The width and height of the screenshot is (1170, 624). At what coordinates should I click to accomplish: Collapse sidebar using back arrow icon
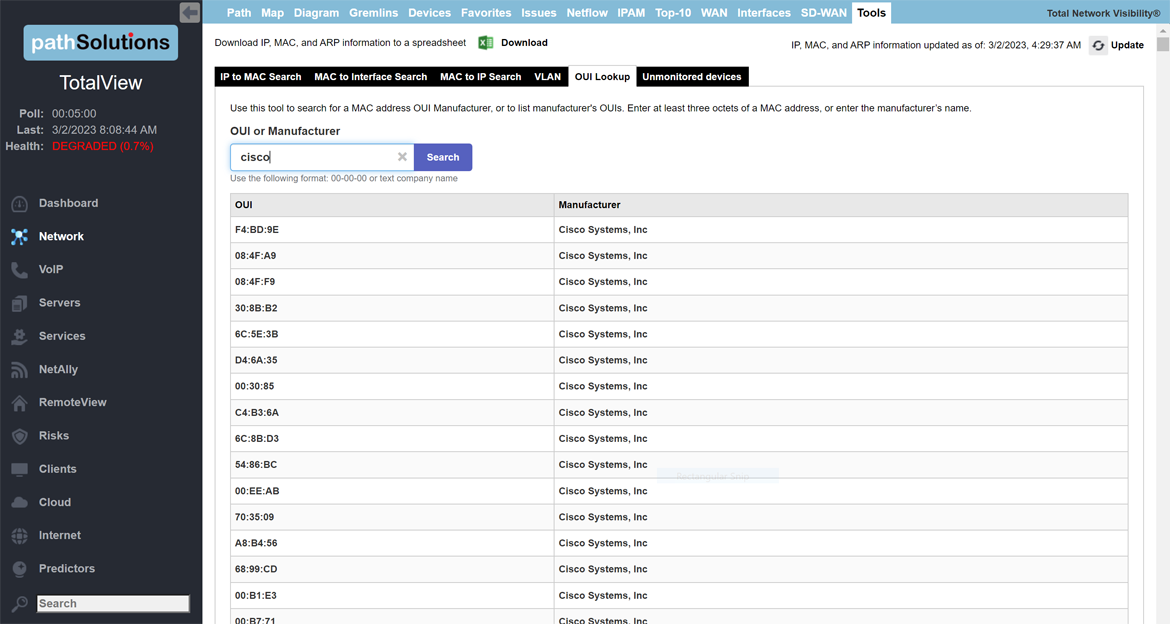coord(190,12)
